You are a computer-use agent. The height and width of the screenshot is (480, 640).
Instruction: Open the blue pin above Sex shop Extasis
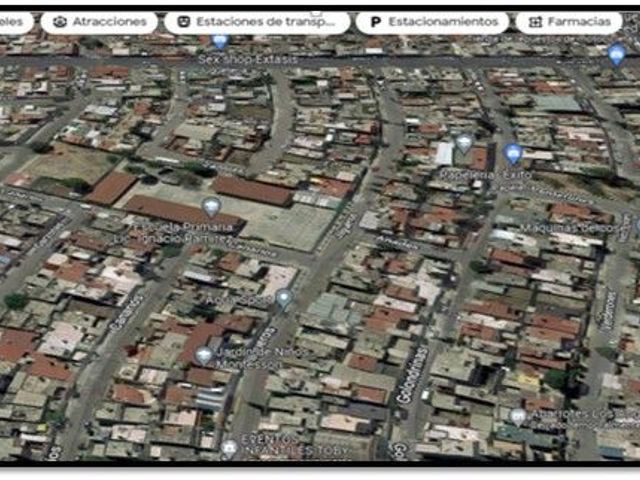point(220,42)
